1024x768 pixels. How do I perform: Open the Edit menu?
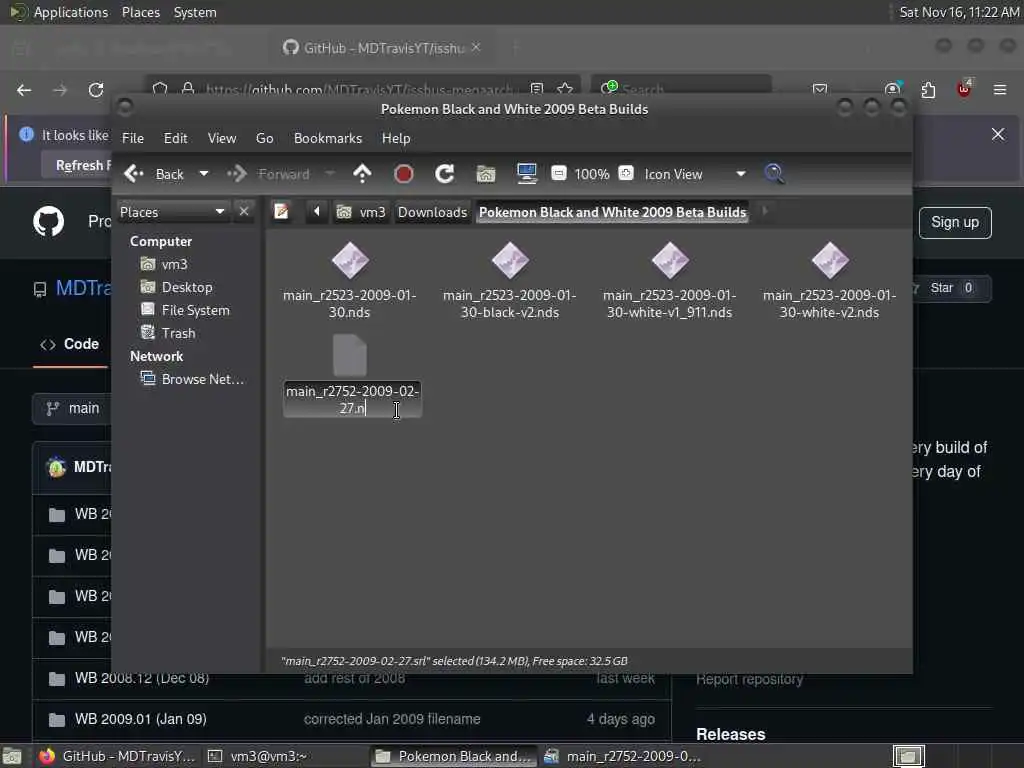(x=175, y=138)
